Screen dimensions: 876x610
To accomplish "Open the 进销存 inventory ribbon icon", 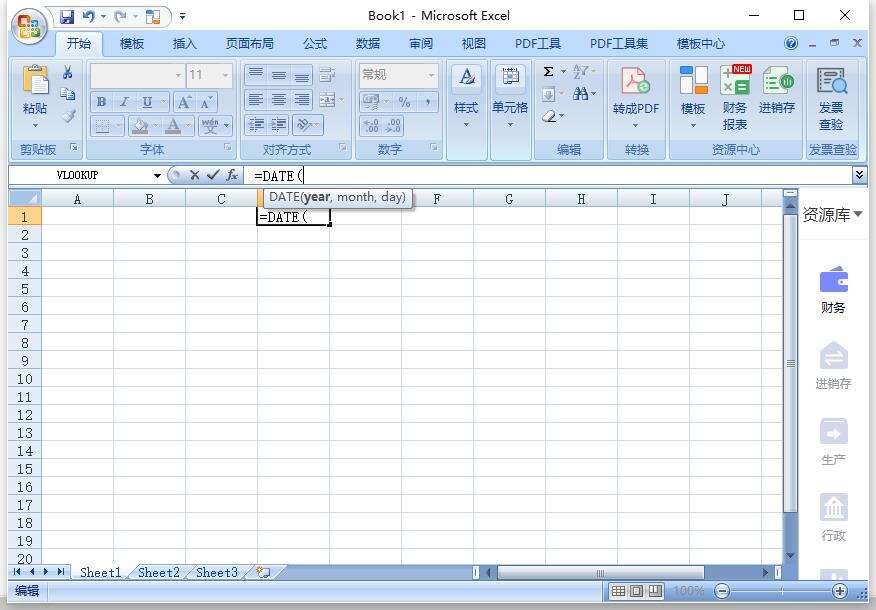I will (778, 80).
